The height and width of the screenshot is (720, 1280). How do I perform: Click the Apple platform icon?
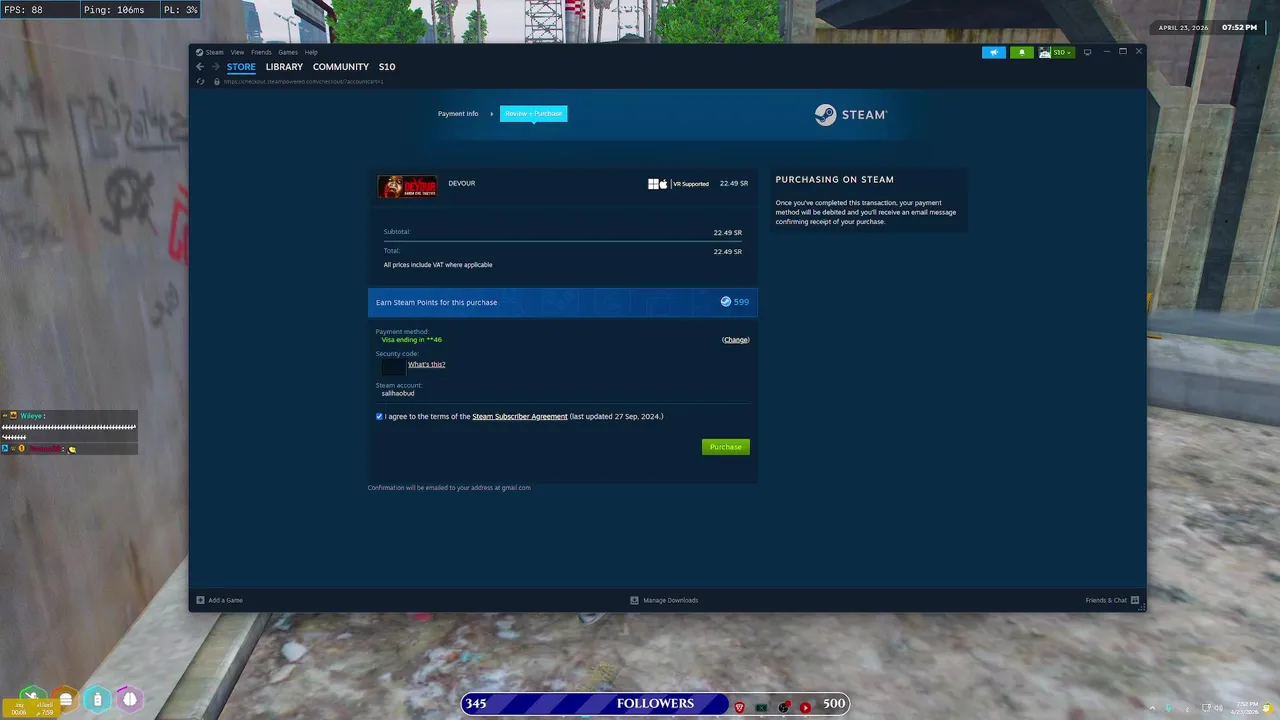(x=663, y=184)
